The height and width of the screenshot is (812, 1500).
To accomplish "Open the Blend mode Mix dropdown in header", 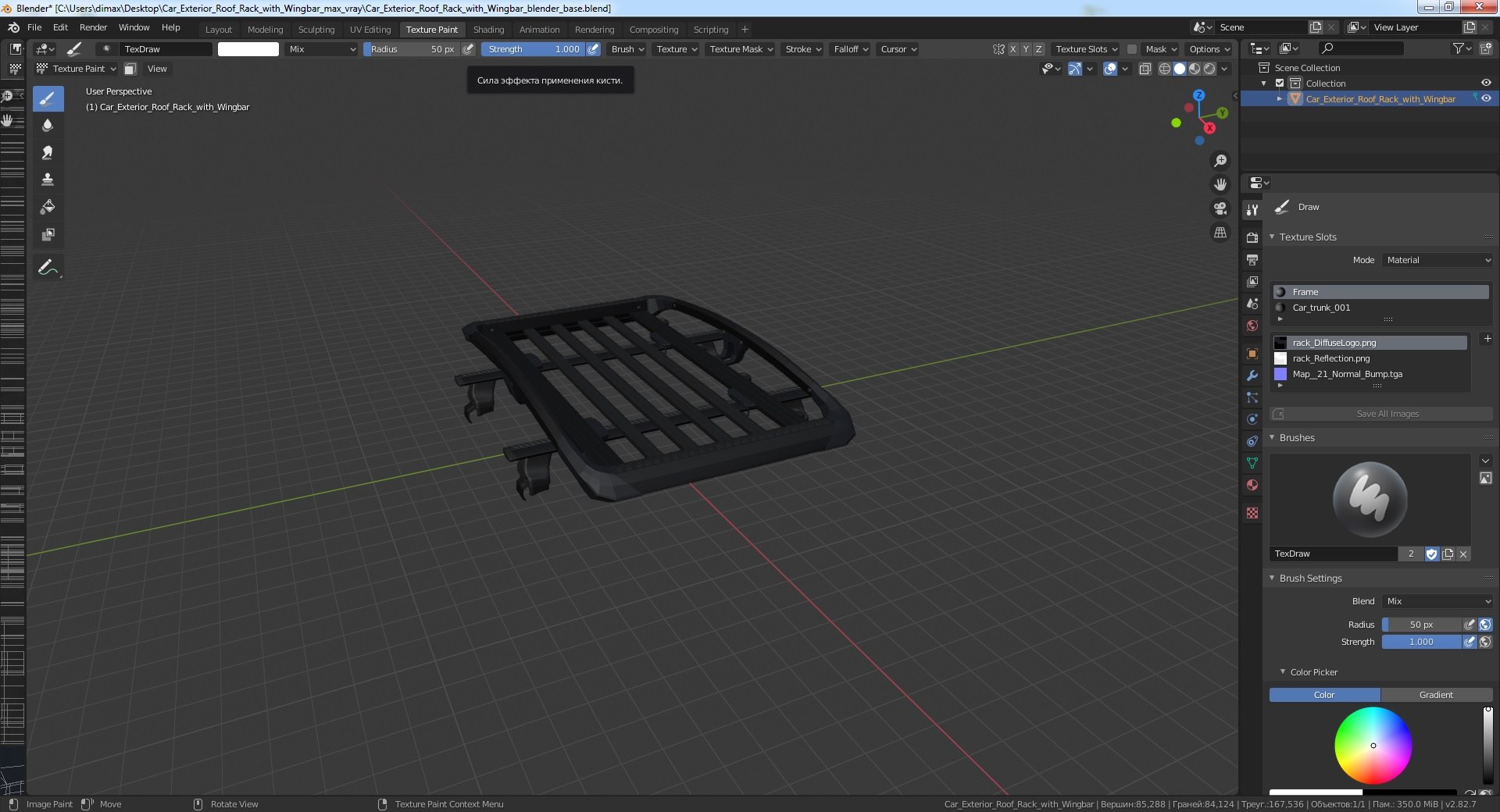I will (x=320, y=49).
